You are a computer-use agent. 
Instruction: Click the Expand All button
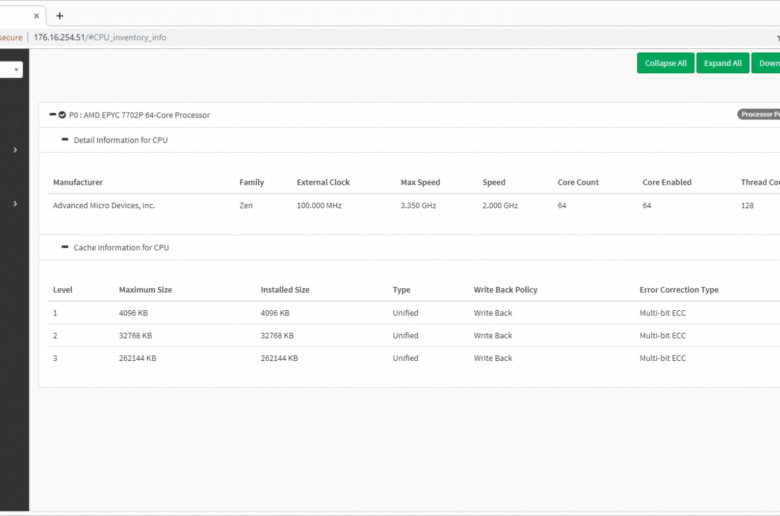click(723, 63)
